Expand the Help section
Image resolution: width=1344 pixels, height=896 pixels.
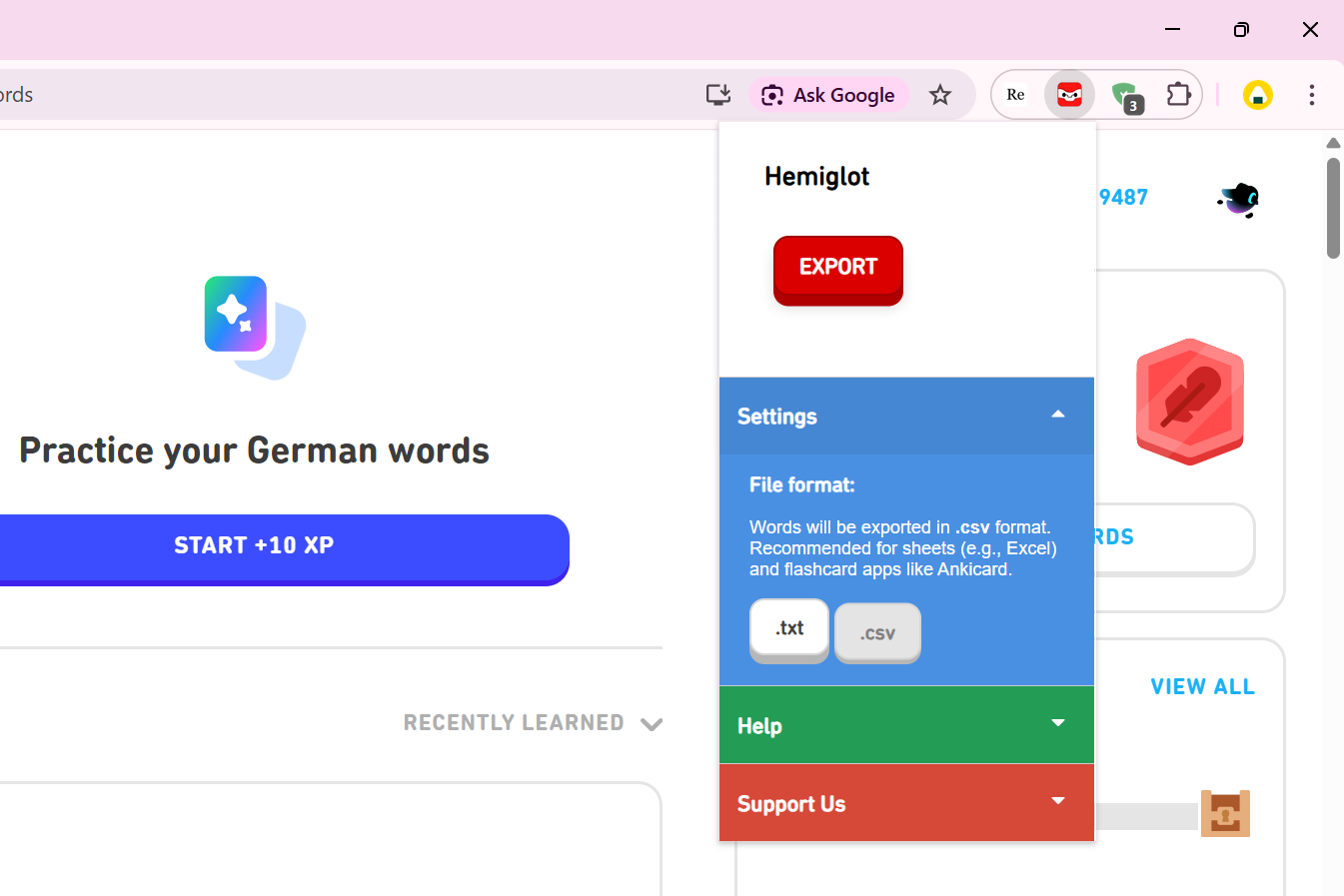click(1058, 723)
